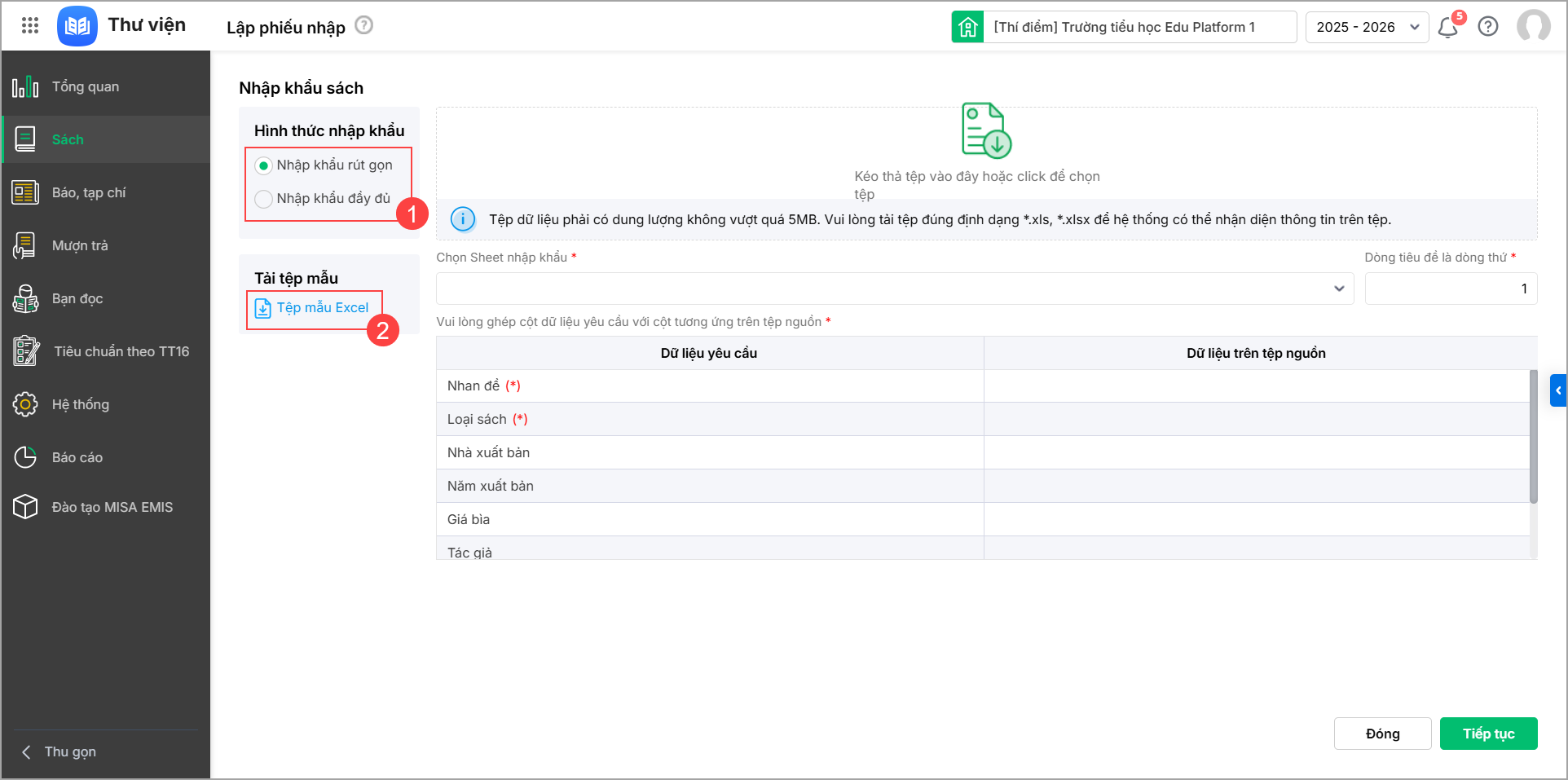Select Nhập khẩu đầy đủ radio option
Image resolution: width=1568 pixels, height=780 pixels.
[x=263, y=199]
